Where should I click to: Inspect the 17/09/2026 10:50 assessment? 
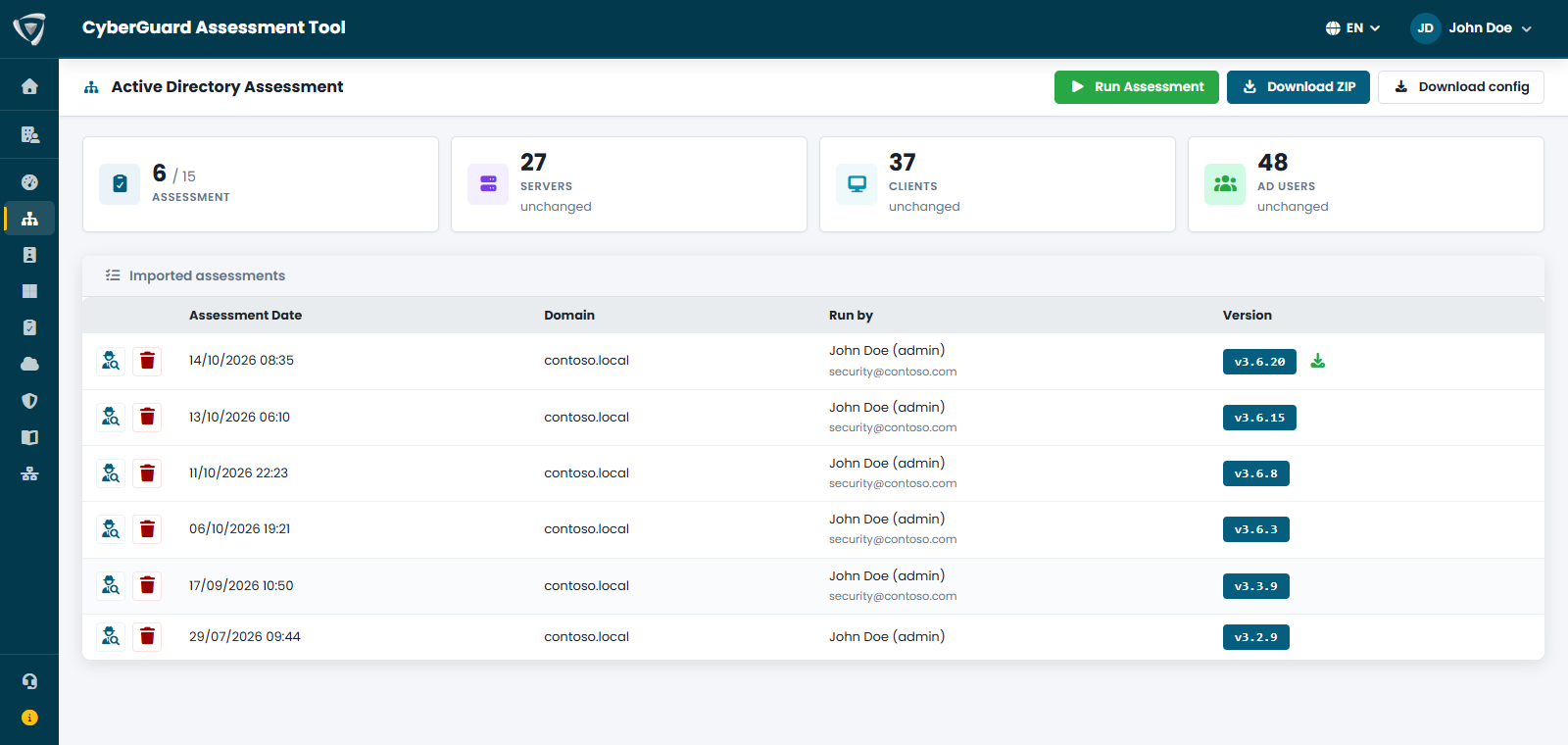click(x=111, y=585)
